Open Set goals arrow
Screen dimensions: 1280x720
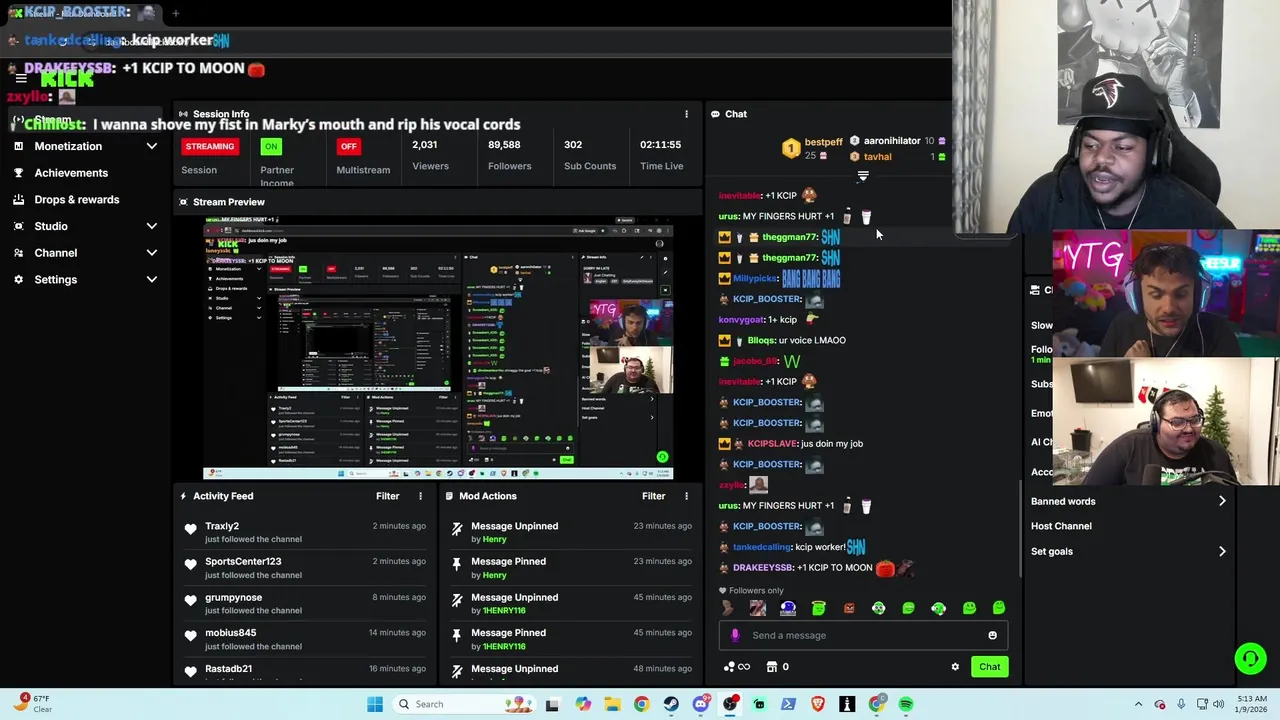coord(1222,551)
